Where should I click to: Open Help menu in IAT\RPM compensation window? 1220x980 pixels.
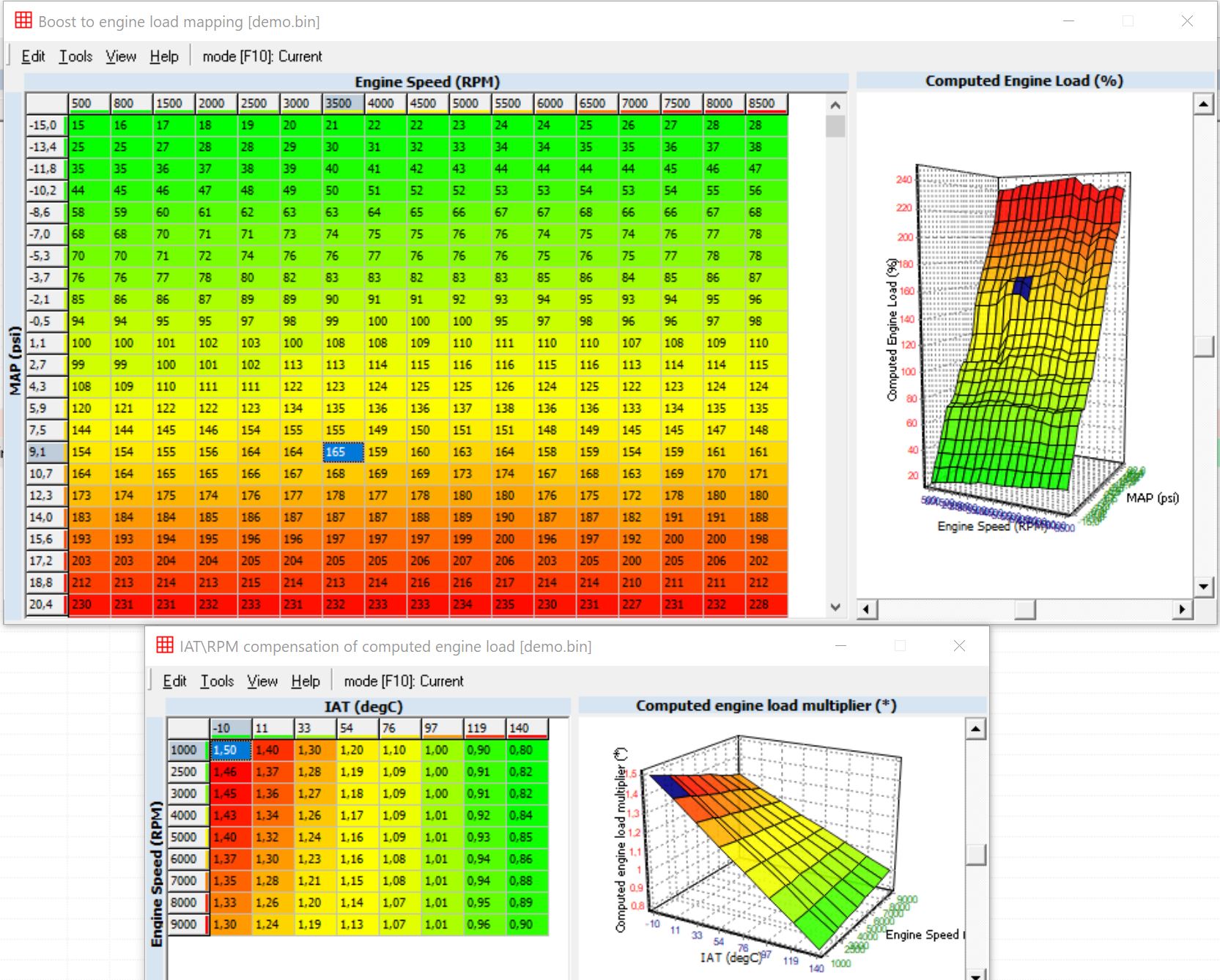point(305,681)
